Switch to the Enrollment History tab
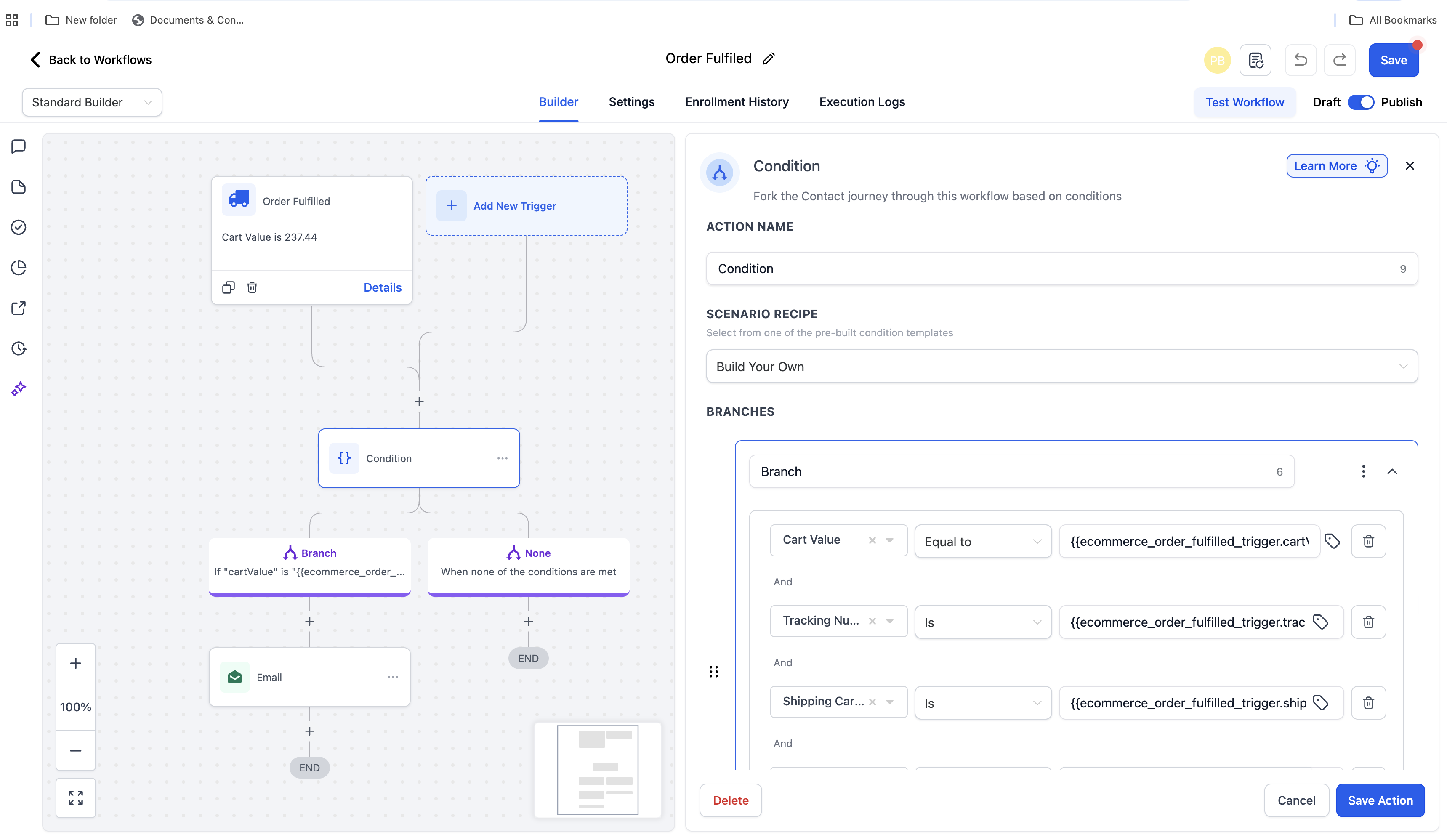This screenshot has height=840, width=1447. 737,101
